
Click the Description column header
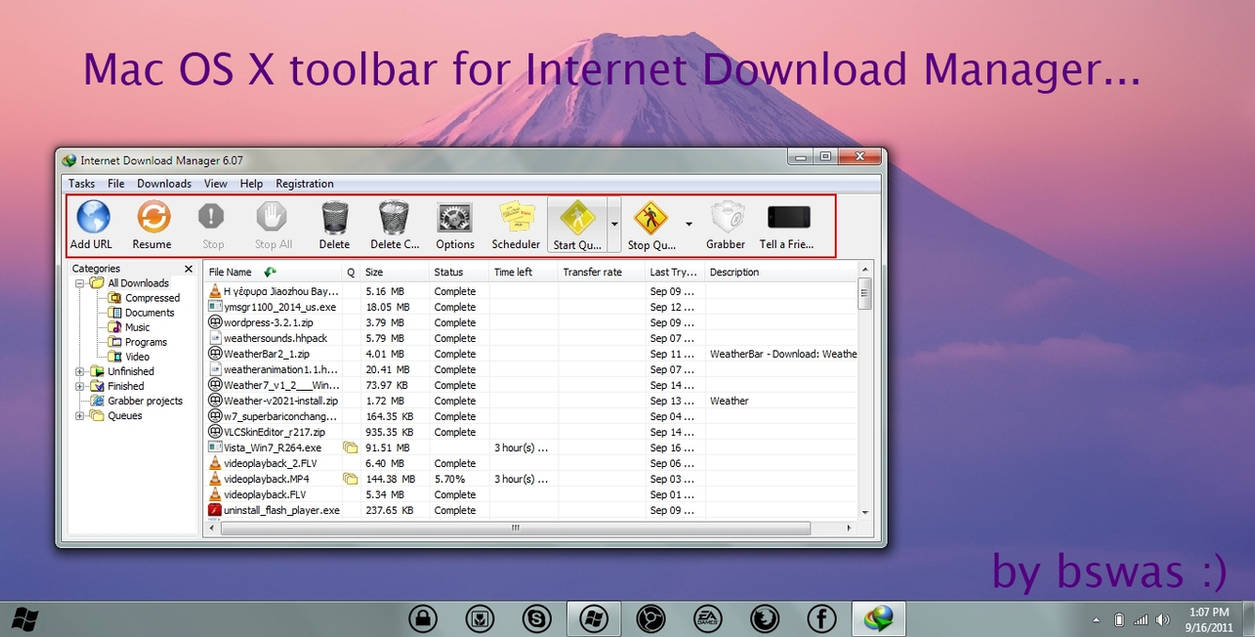tap(781, 272)
